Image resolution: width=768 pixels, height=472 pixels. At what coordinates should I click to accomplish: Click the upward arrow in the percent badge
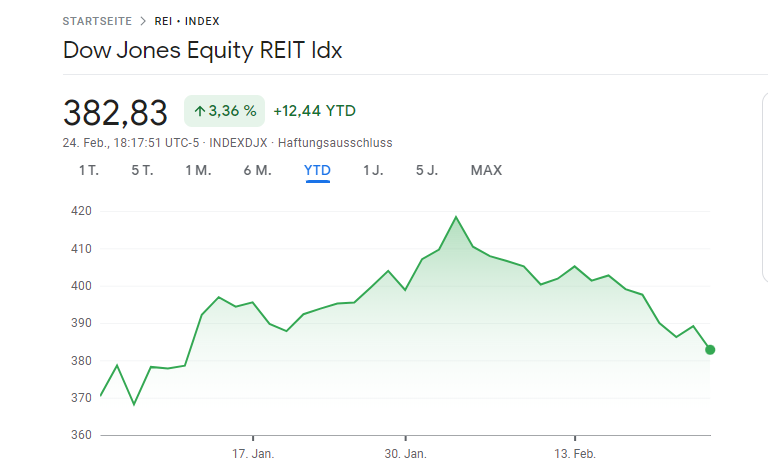pyautogui.click(x=199, y=111)
